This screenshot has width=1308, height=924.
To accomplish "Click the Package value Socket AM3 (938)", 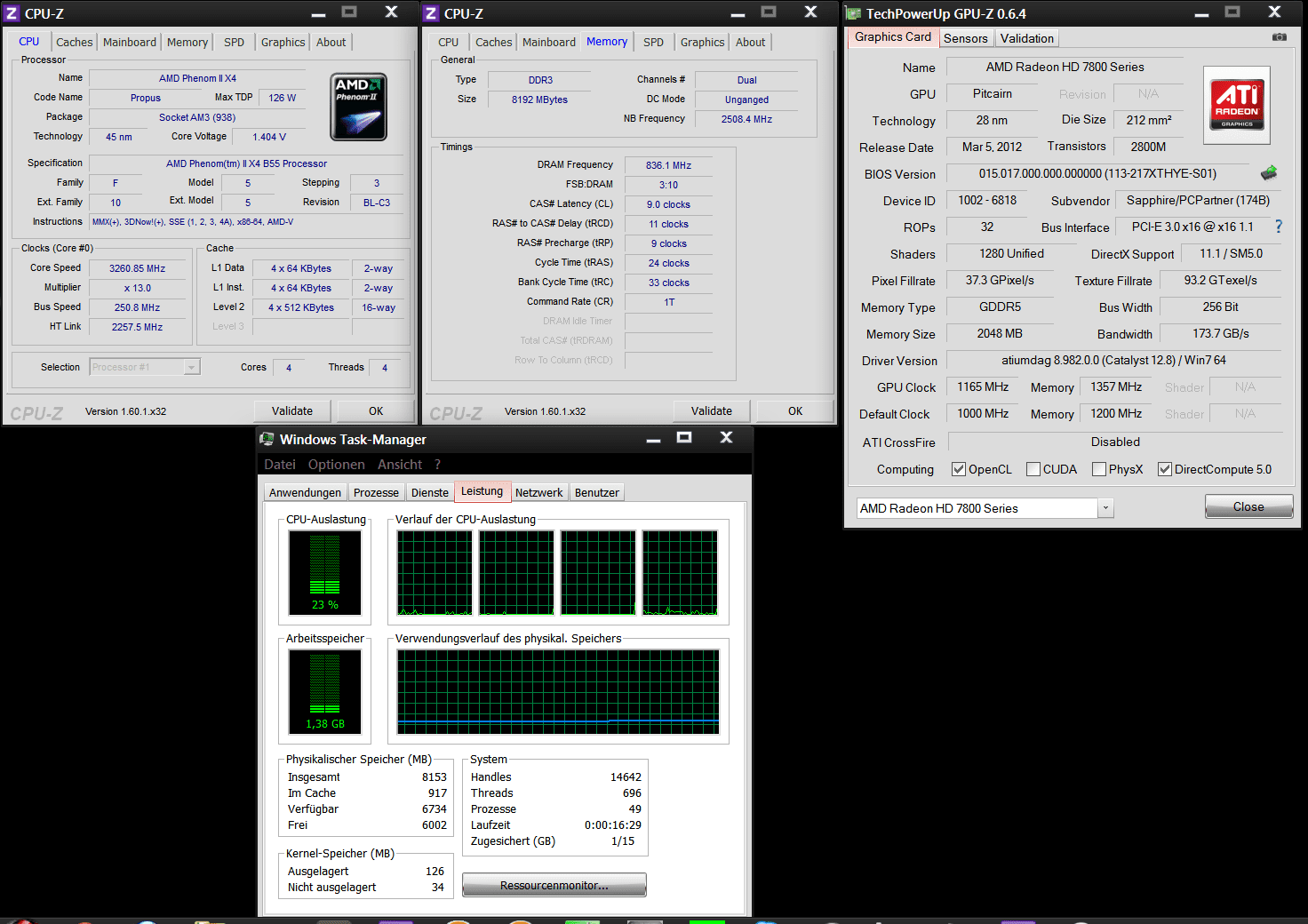I will [x=197, y=117].
